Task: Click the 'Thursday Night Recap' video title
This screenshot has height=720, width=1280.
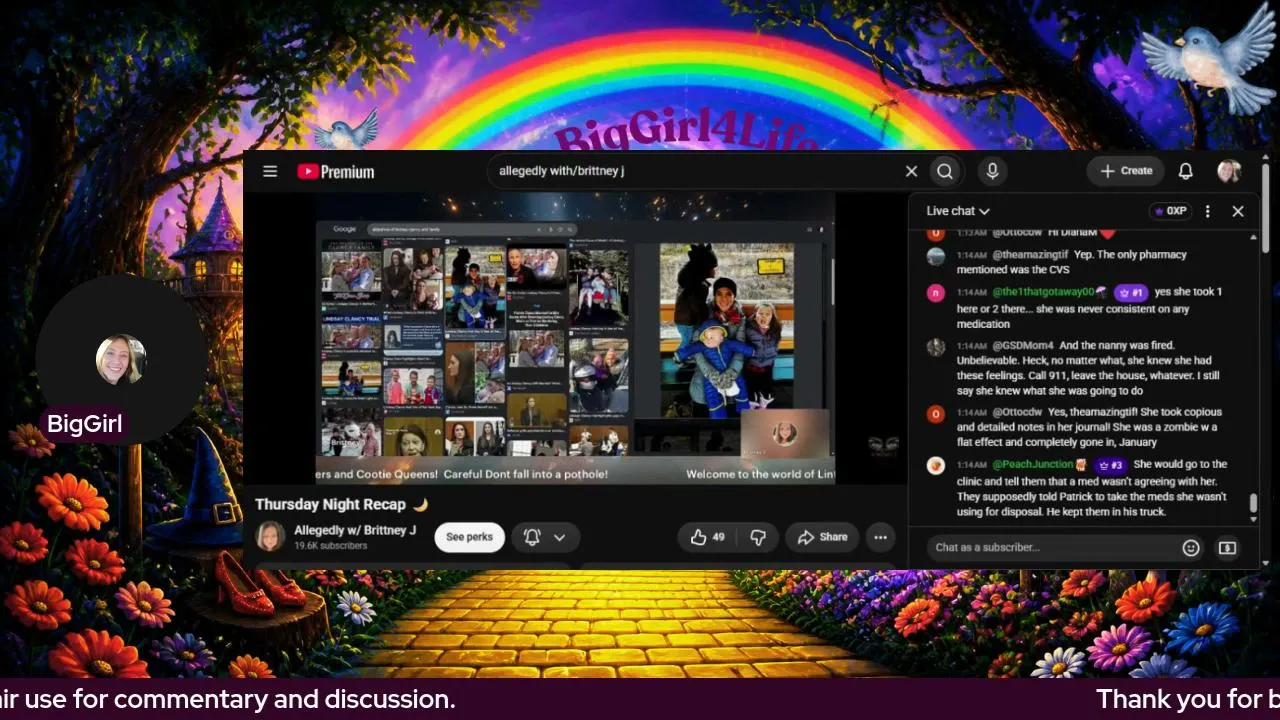Action: click(341, 505)
